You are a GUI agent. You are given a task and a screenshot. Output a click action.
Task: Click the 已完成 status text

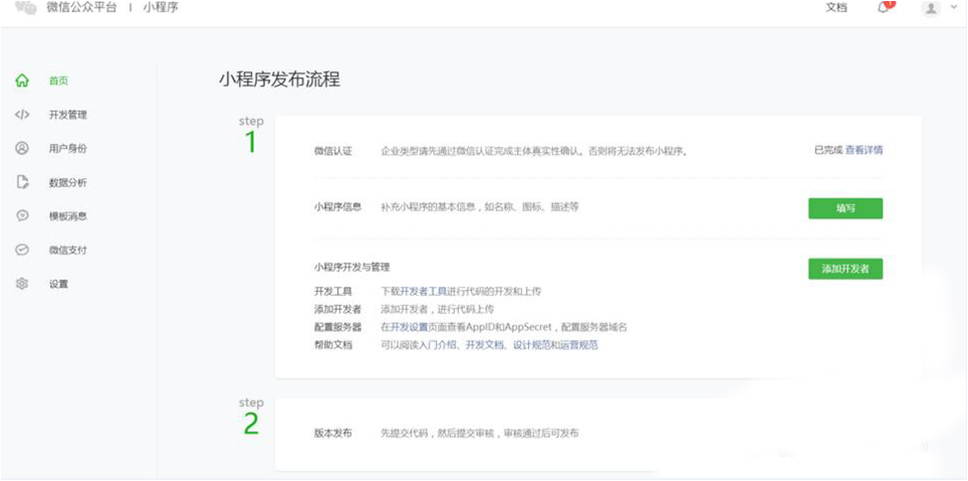coord(828,150)
